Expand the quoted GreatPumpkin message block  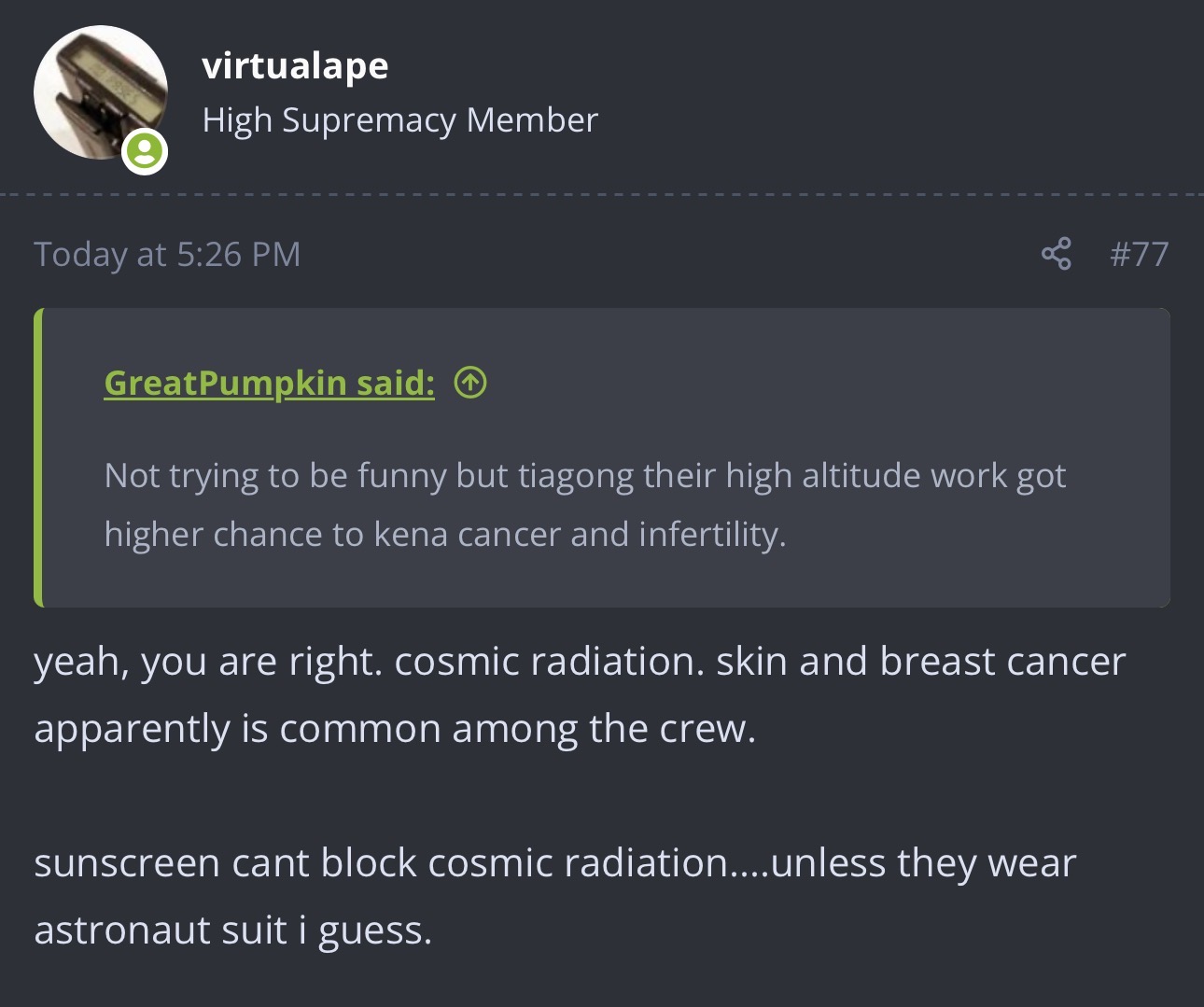(x=602, y=458)
